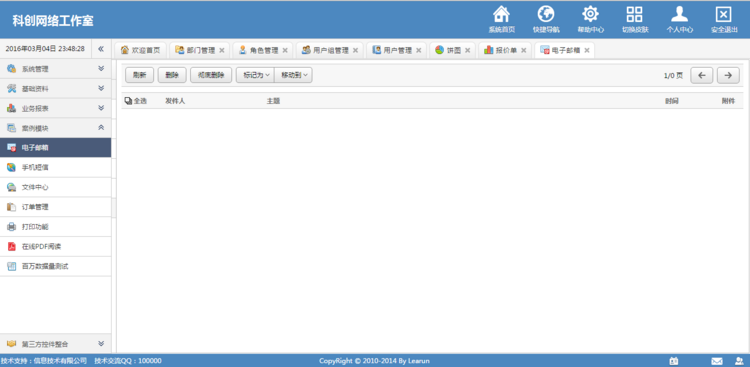This screenshot has height=367, width=750.
Task: Click the 主题 column header
Action: pyautogui.click(x=273, y=101)
